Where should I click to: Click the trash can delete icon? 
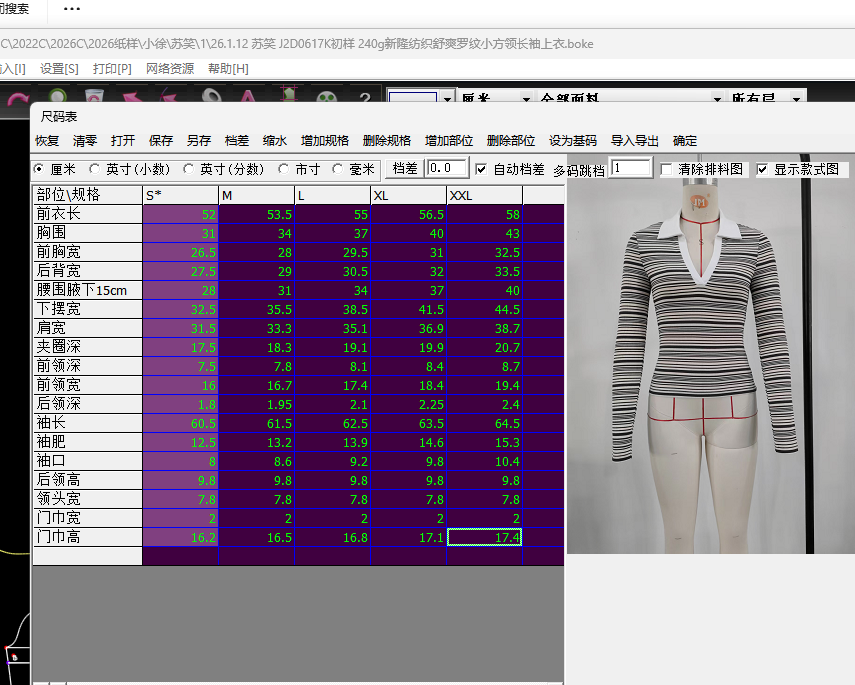pos(95,96)
